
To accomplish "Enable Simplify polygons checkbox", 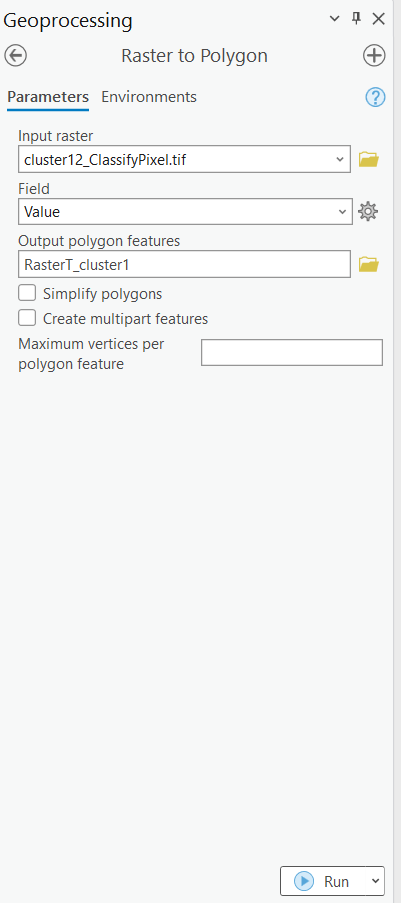I will [27, 294].
